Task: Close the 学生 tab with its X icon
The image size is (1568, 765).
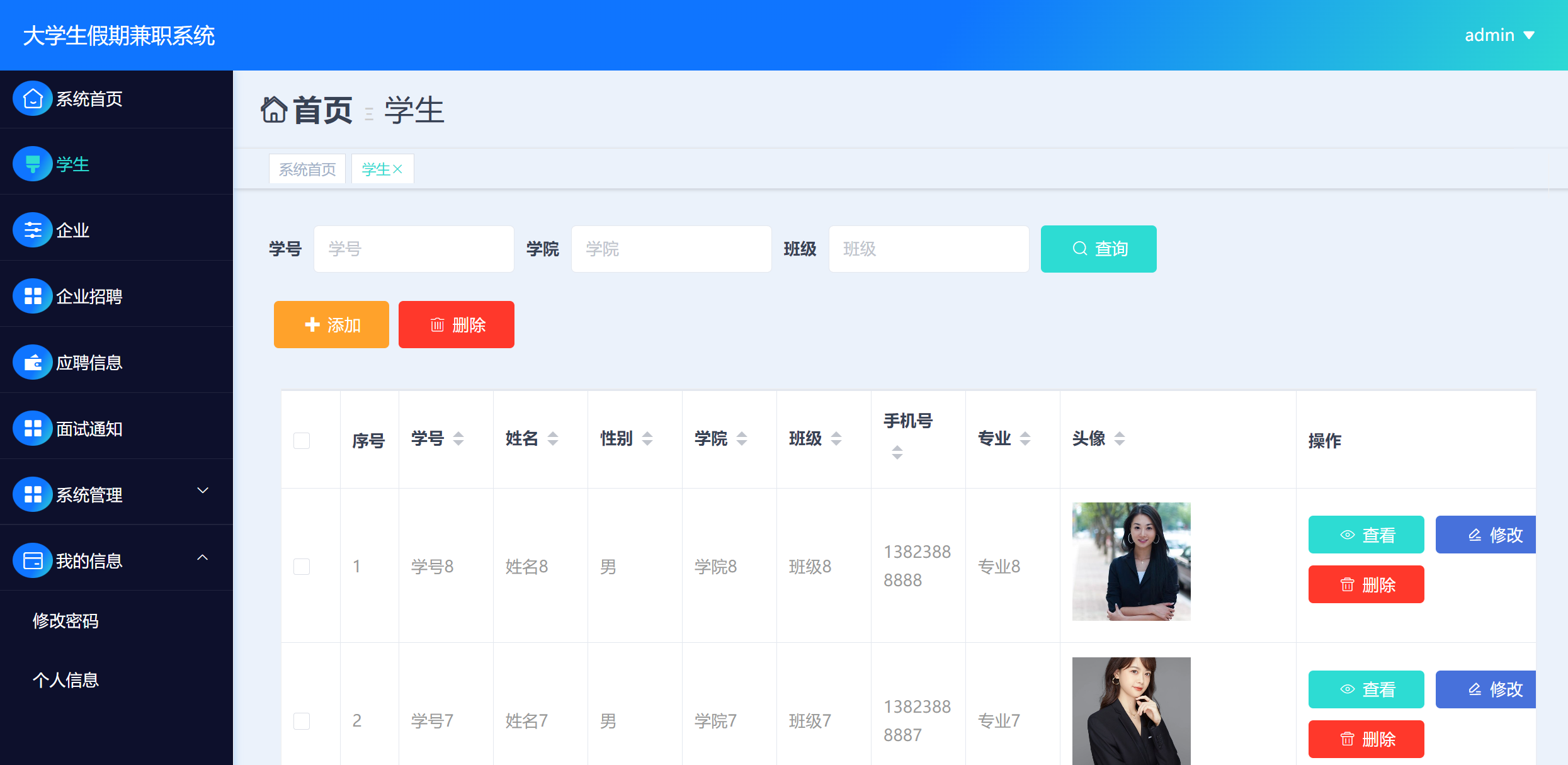Action: click(x=397, y=169)
